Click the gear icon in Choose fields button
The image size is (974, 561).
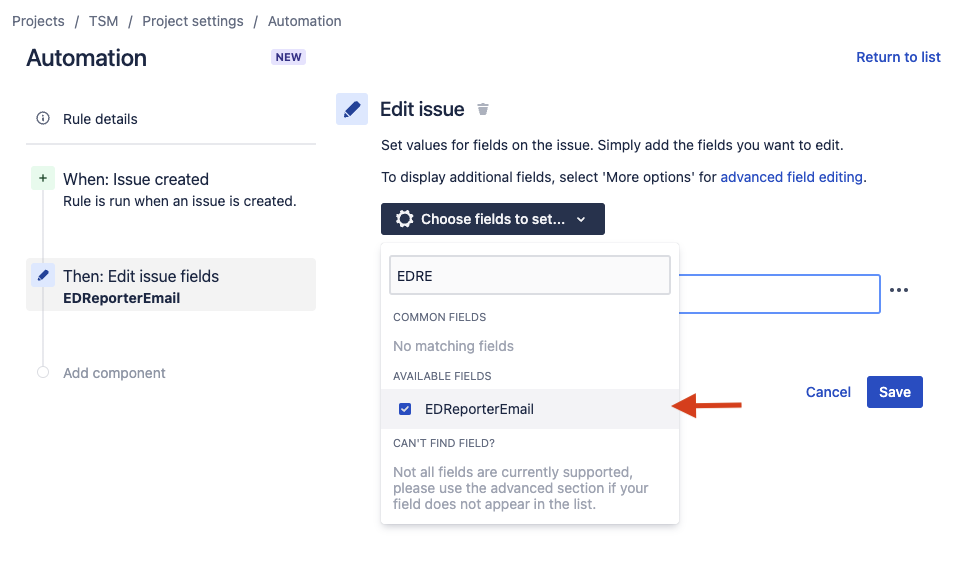404,219
